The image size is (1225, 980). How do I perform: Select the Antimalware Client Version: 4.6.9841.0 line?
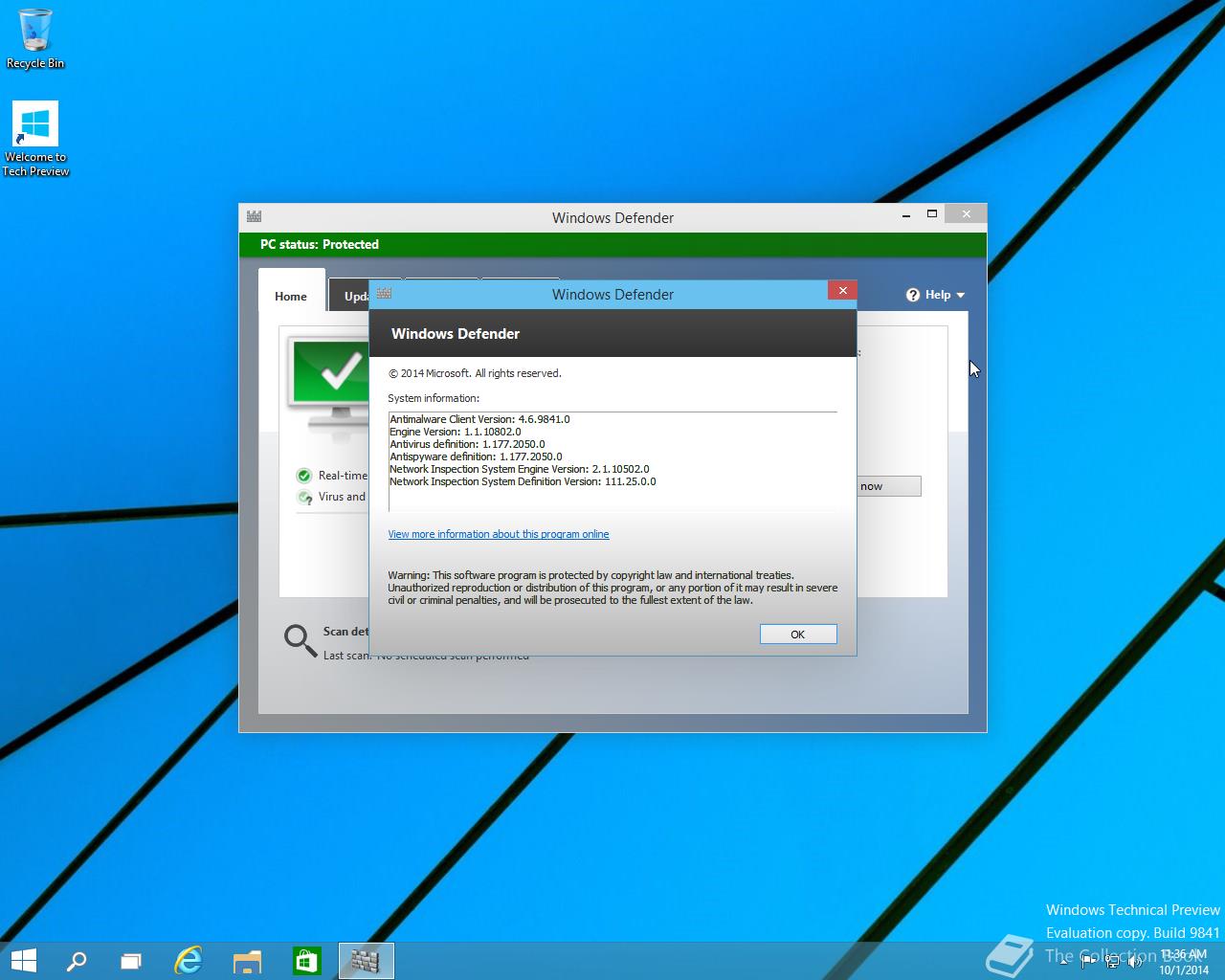pyautogui.click(x=479, y=419)
